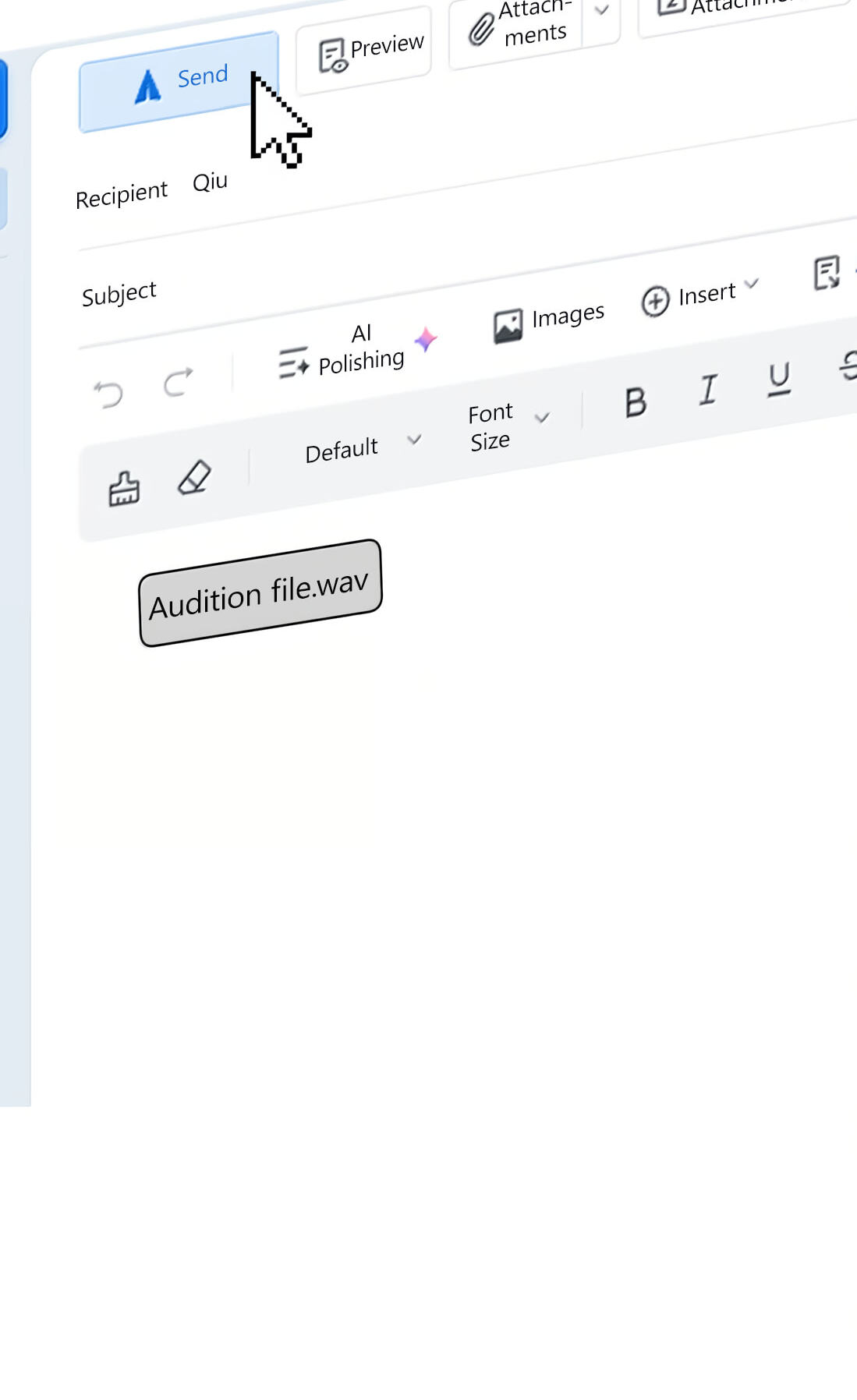Toggle italic formatting
Screen dimensions: 857x1400
pyautogui.click(x=708, y=389)
